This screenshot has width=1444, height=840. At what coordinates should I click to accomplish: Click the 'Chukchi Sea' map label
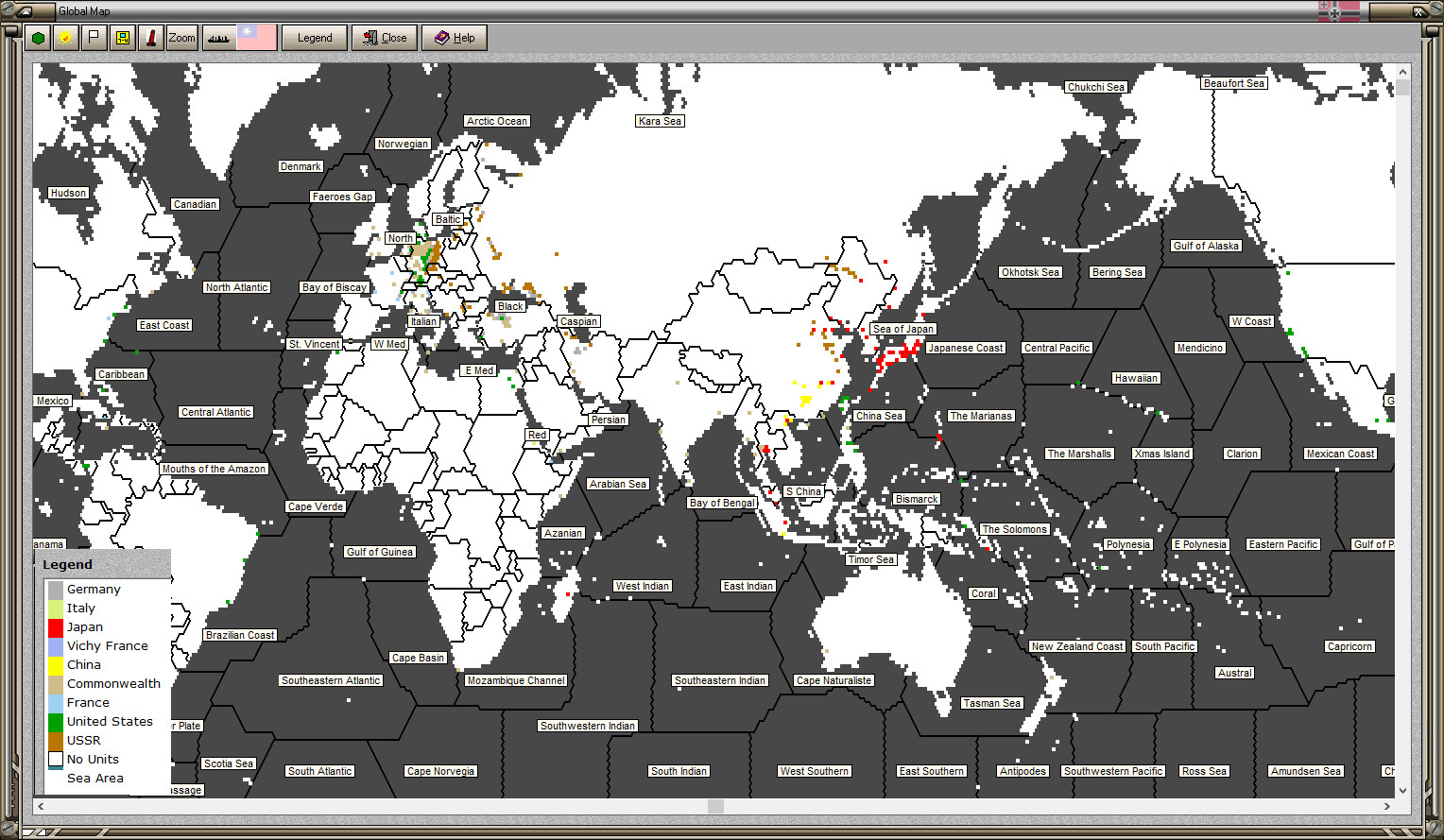coord(1096,87)
